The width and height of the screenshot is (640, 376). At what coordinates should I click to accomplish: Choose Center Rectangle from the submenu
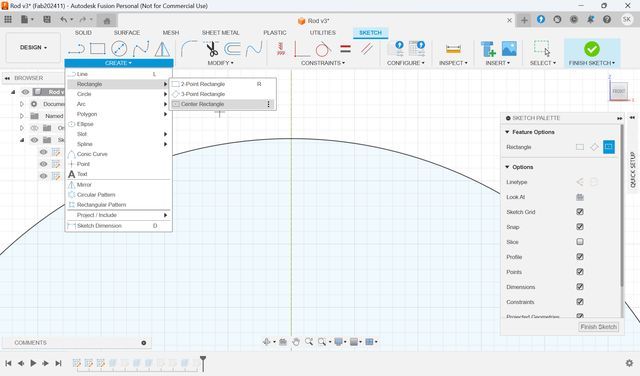coord(222,104)
